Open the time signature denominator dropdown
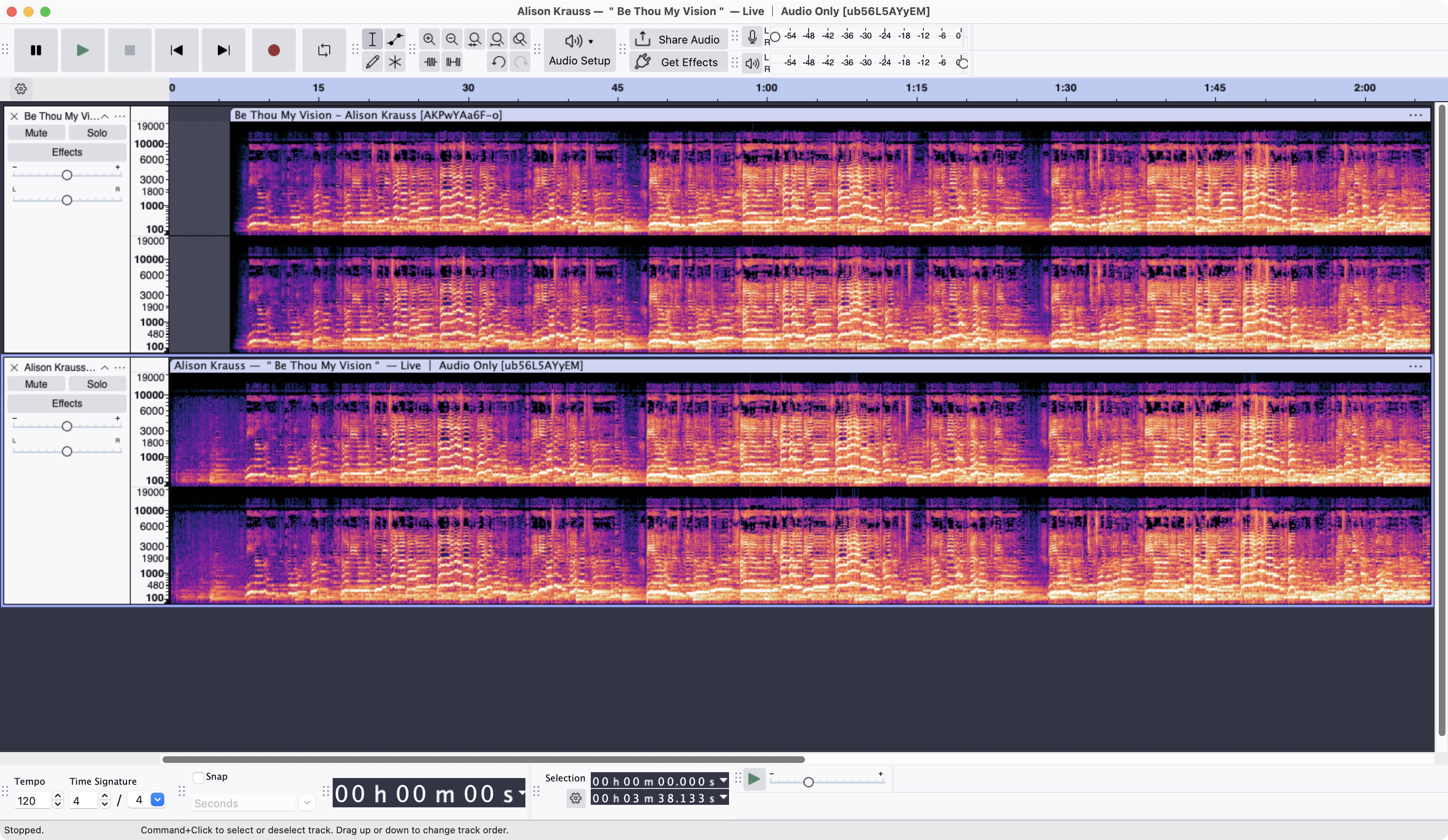Viewport: 1448px width, 840px height. [x=157, y=800]
